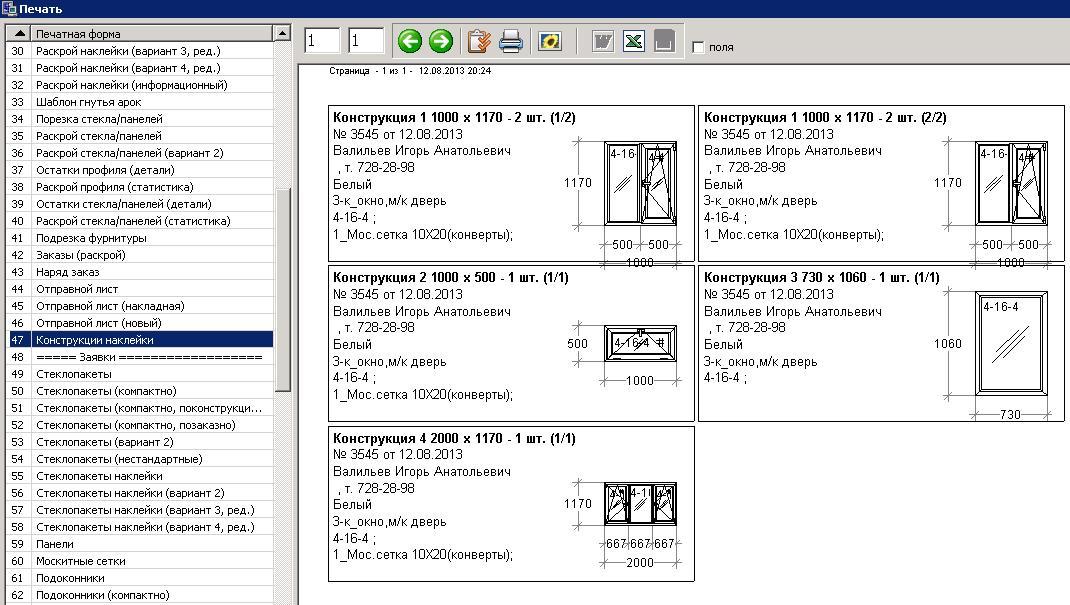Go to next page with green right arrow

[x=441, y=42]
